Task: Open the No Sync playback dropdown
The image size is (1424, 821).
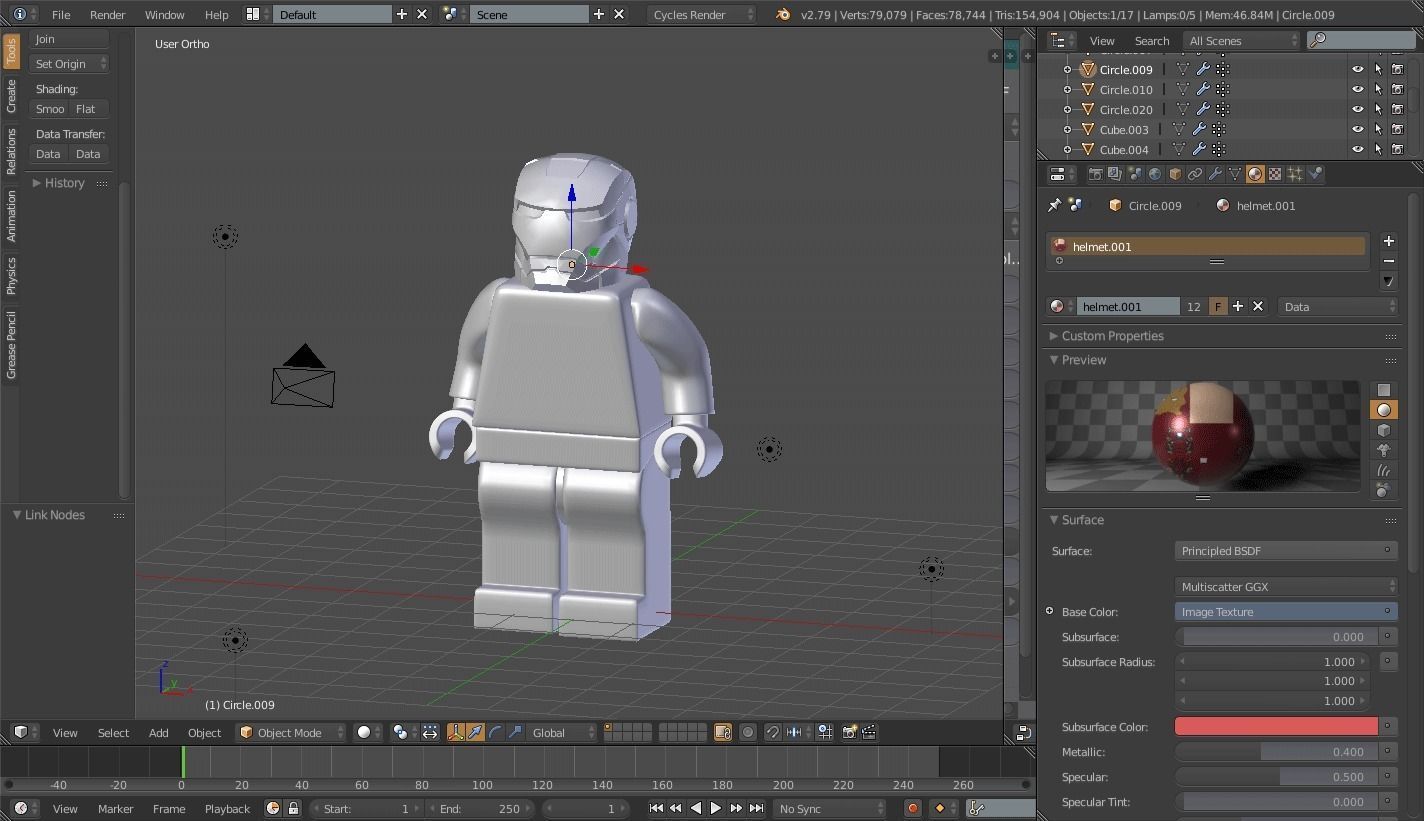Action: (x=829, y=808)
